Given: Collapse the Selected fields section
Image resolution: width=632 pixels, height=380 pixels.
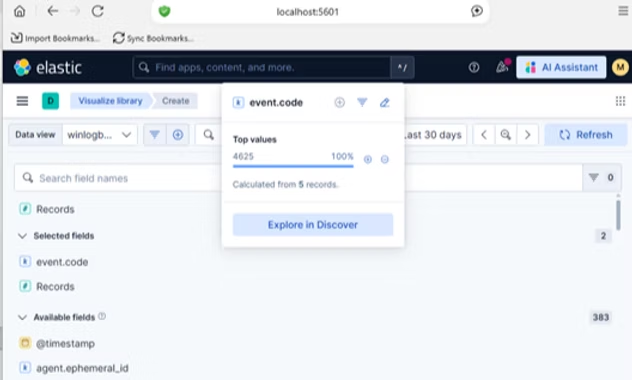Looking at the screenshot, I should pos(23,236).
